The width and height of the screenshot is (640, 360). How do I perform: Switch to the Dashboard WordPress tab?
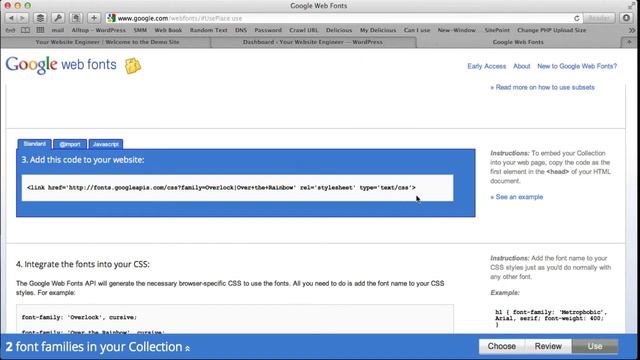click(x=313, y=42)
